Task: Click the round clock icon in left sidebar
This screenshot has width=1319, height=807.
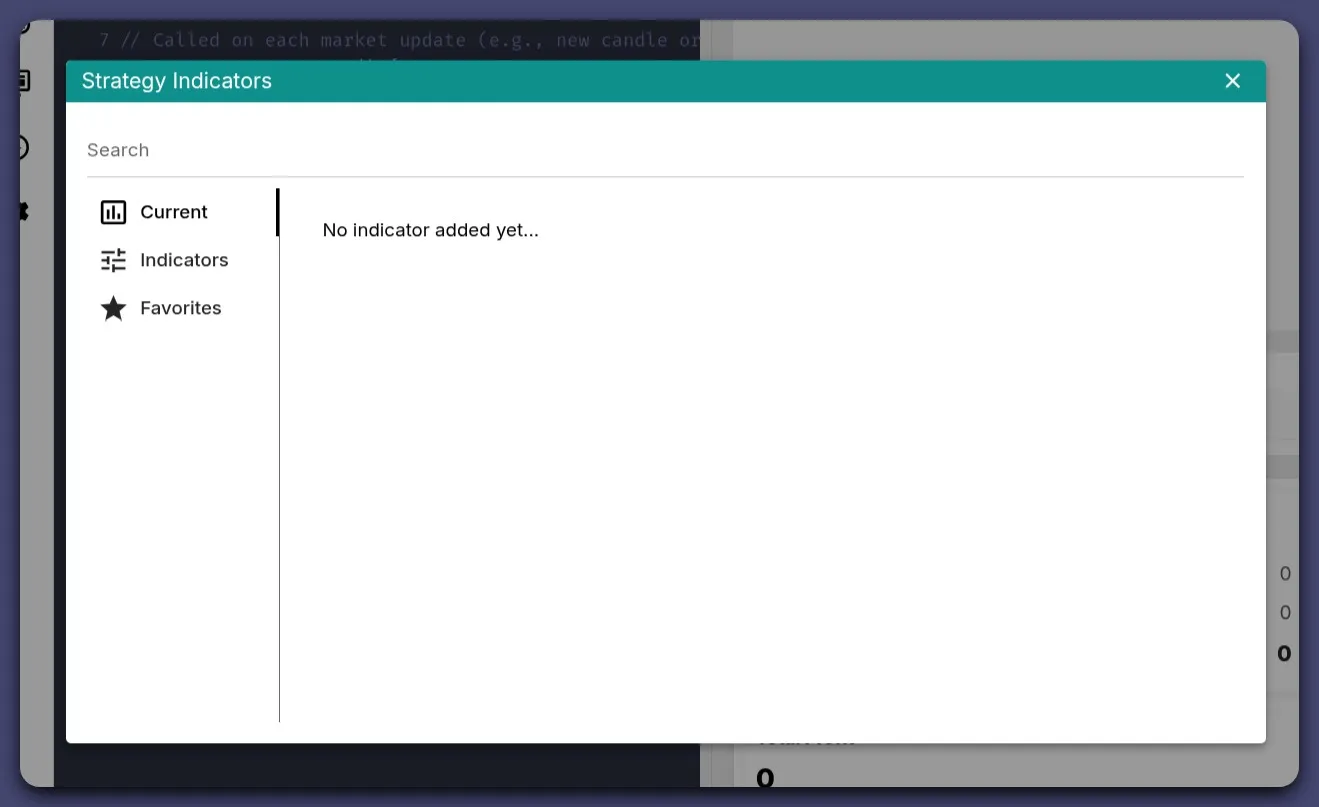Action: (23, 148)
